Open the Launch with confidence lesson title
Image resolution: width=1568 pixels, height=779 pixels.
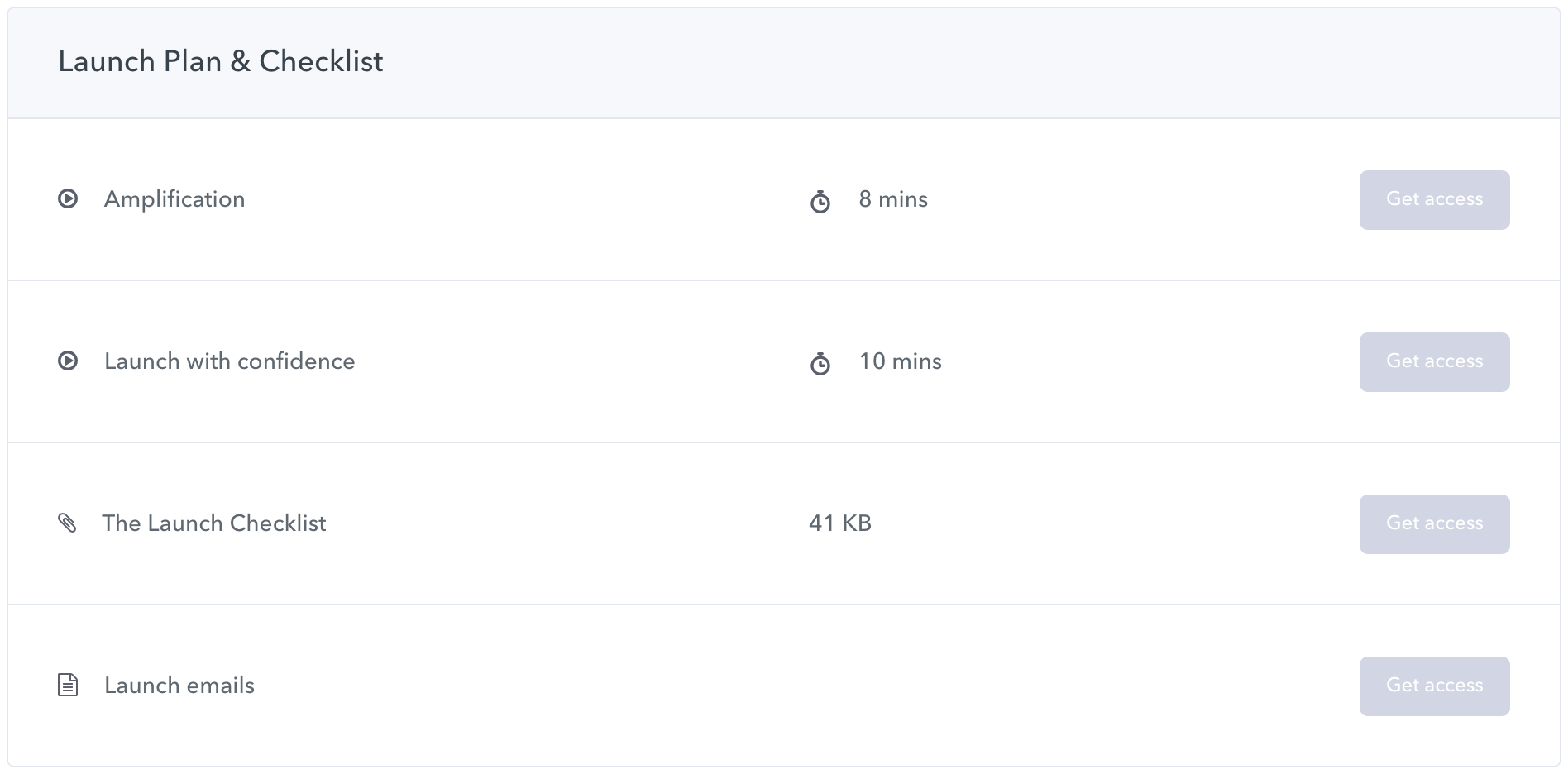[229, 361]
